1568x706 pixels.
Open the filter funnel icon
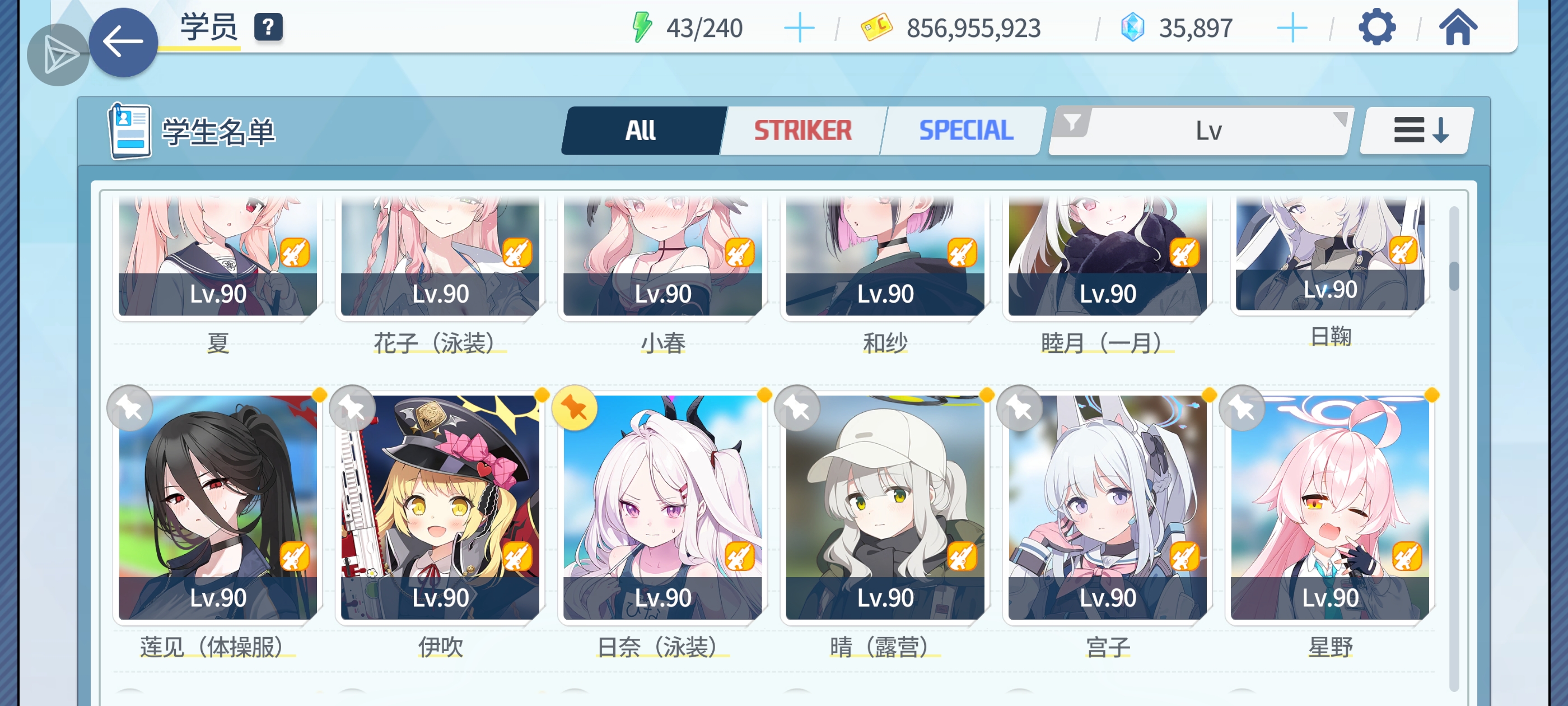[1072, 123]
